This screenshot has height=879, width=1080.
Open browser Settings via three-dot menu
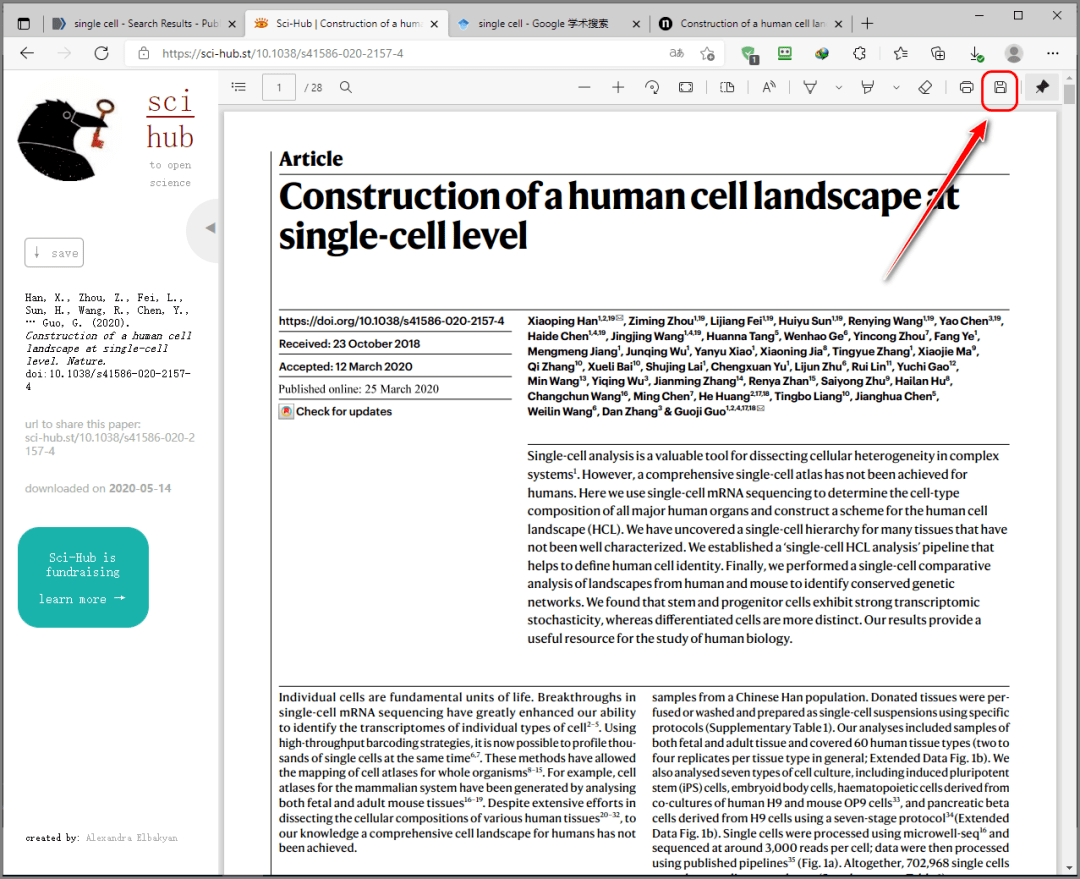pyautogui.click(x=1053, y=54)
